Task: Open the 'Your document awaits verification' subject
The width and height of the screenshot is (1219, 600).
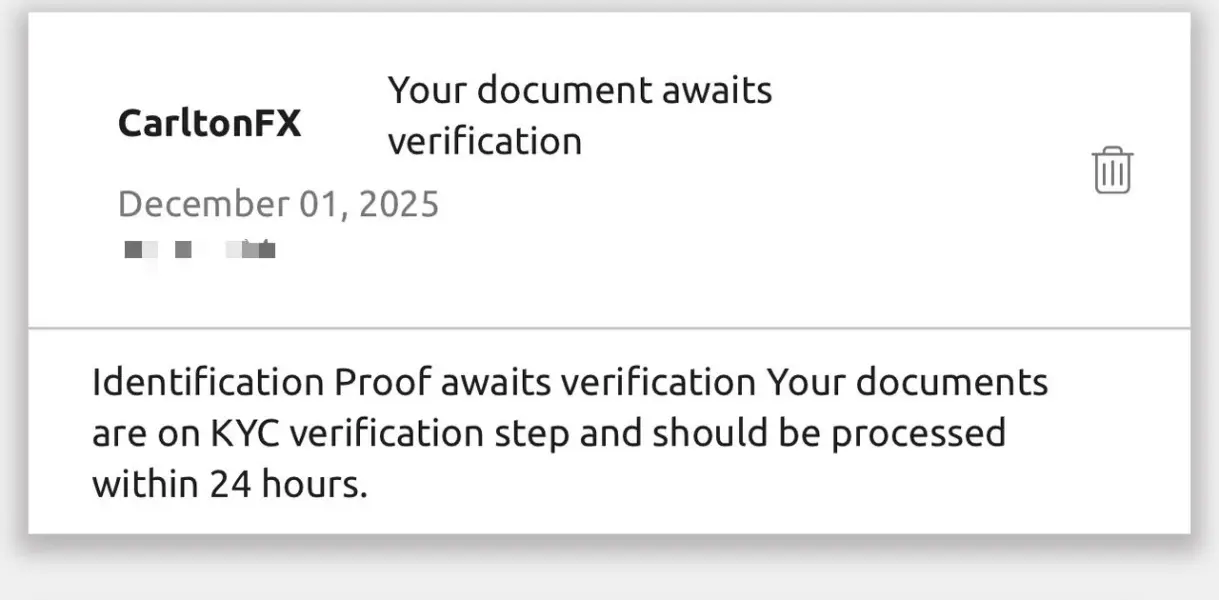Action: tap(579, 115)
